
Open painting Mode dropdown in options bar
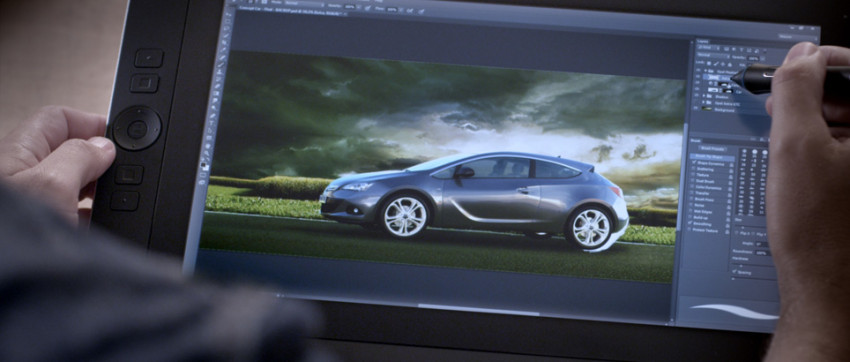[x=305, y=4]
